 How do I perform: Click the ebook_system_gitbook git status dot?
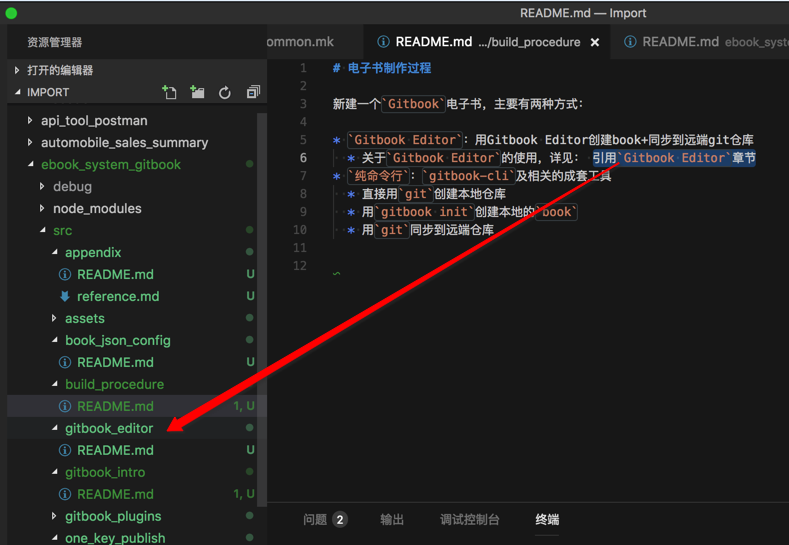point(250,164)
